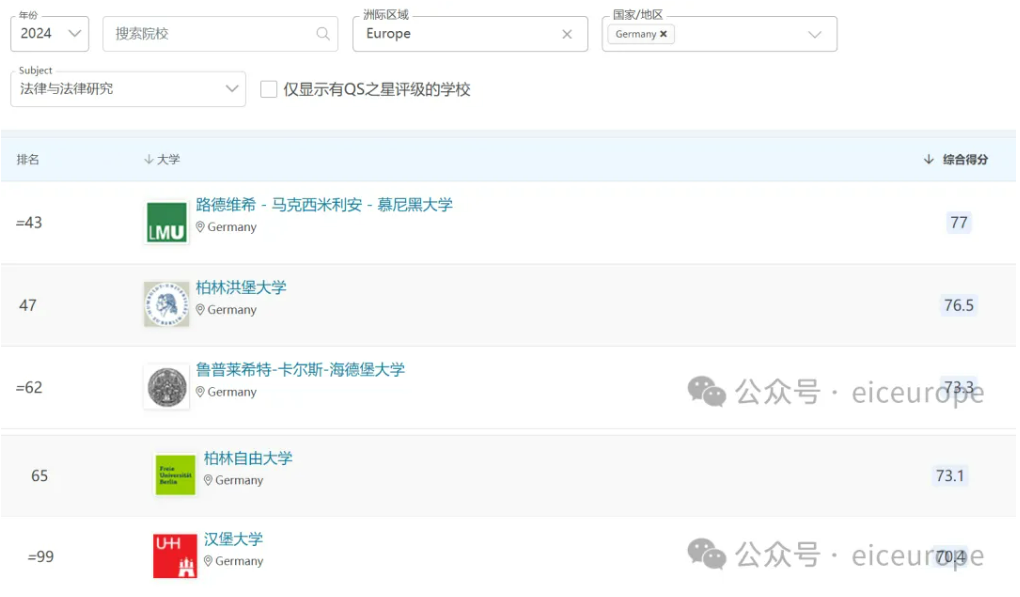Focus the university search input field
Image resolution: width=1020 pixels, height=597 pixels.
pyautogui.click(x=220, y=34)
